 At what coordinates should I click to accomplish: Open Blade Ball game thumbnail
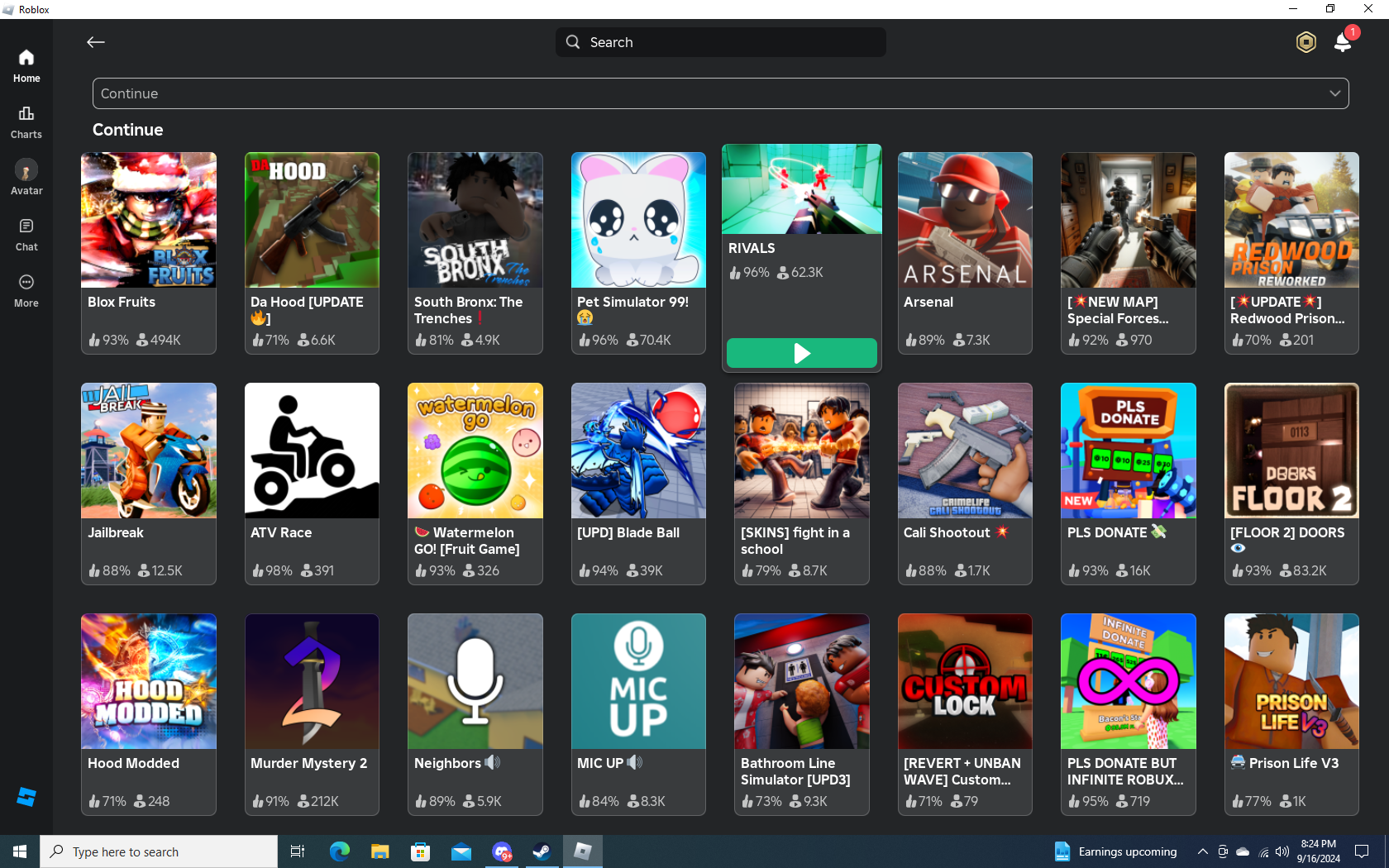638,451
